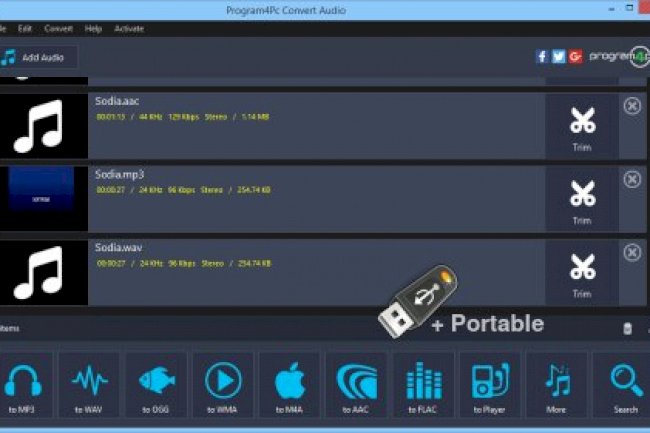This screenshot has height=433, width=650.
Task: Convert to M4A with apple icon
Action: [289, 385]
